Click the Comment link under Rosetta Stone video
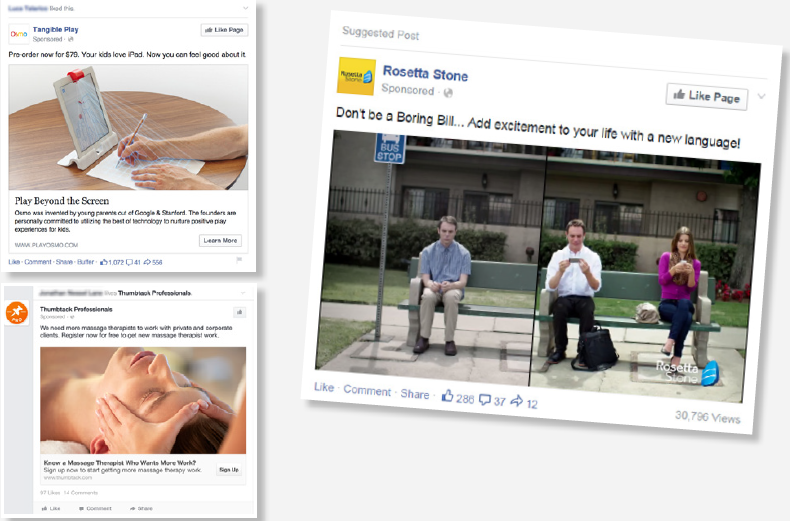The width and height of the screenshot is (790, 521). point(367,390)
